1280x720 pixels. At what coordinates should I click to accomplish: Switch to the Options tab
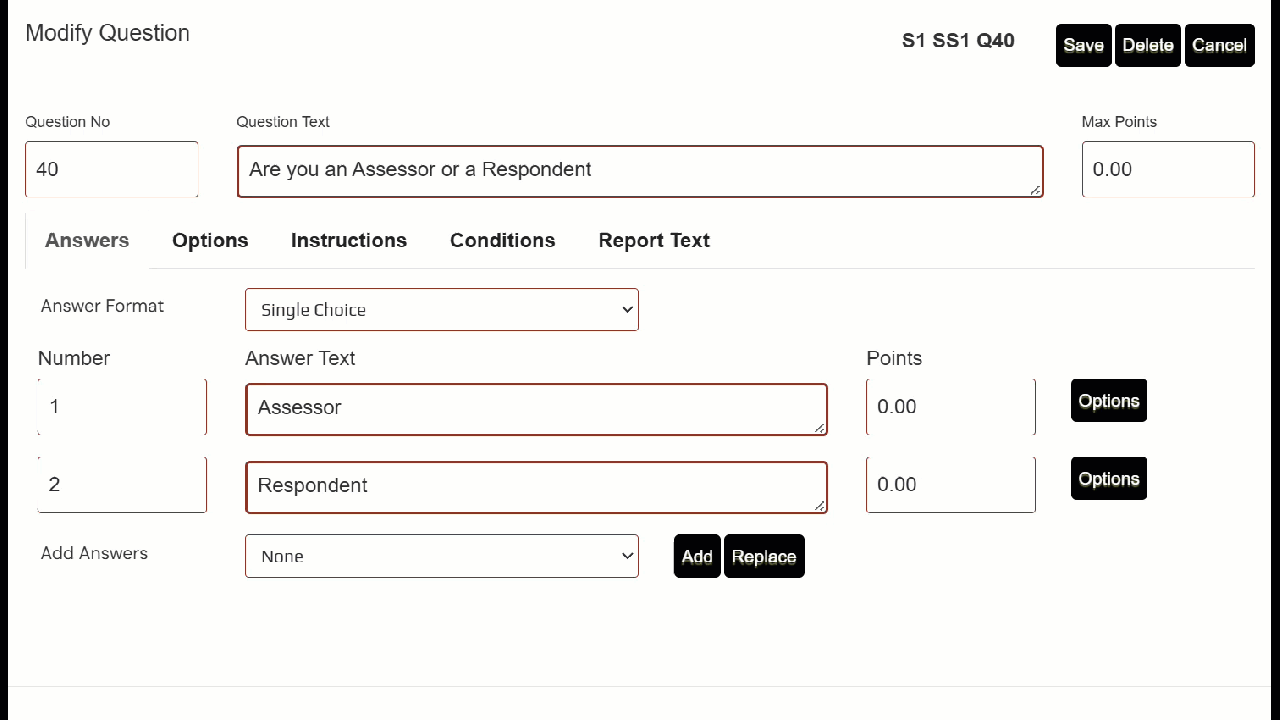pyautogui.click(x=210, y=240)
